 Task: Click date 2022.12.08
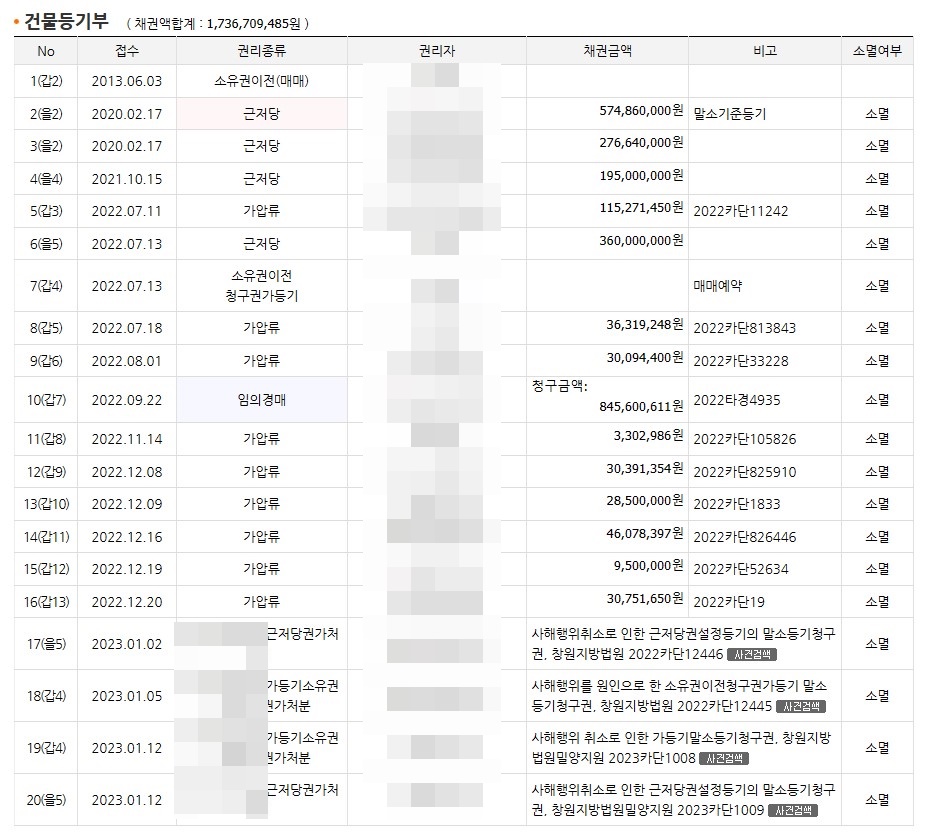tap(127, 472)
